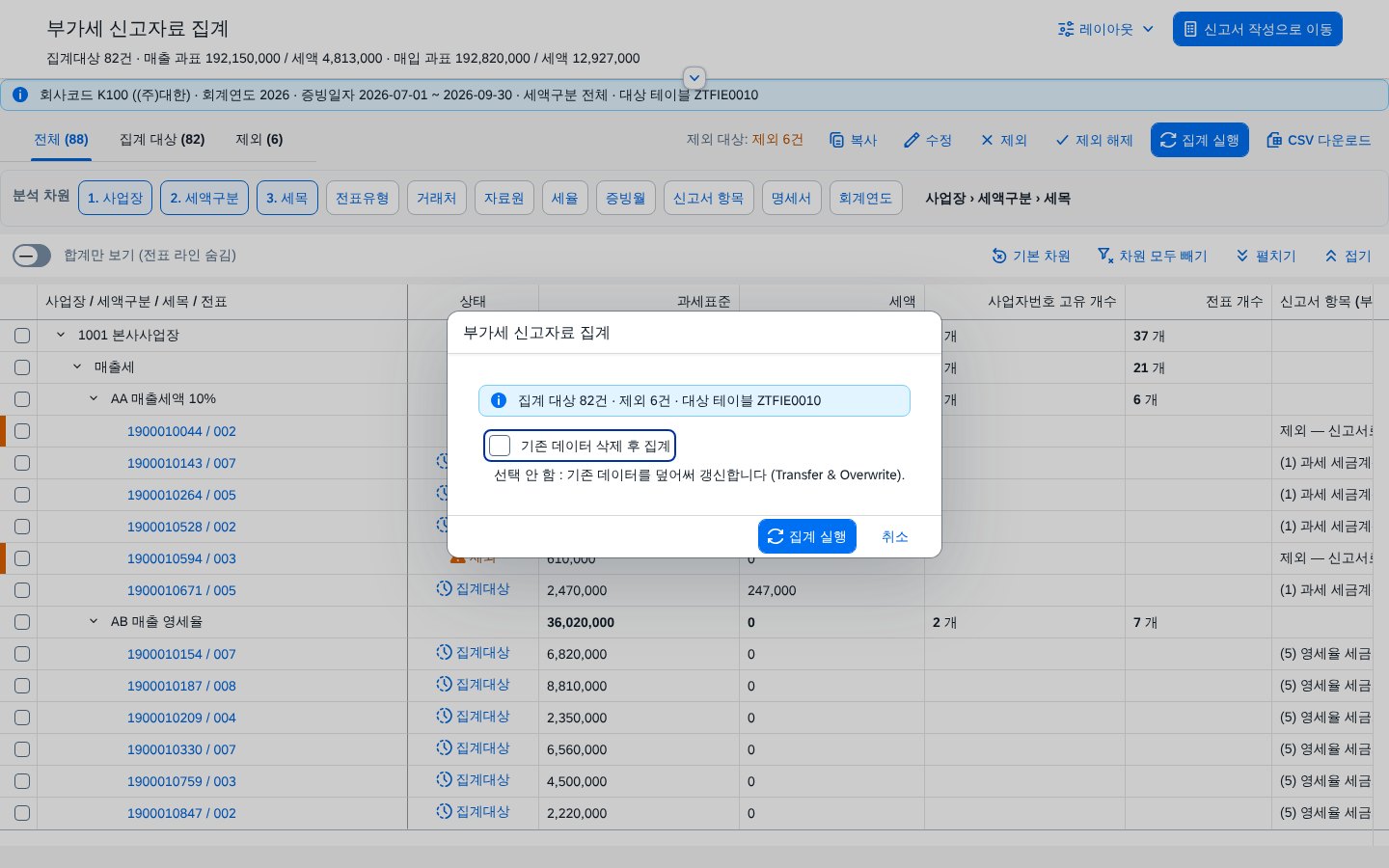
Task: Collapse the AB 매출 영세율 node
Action: 94,621
